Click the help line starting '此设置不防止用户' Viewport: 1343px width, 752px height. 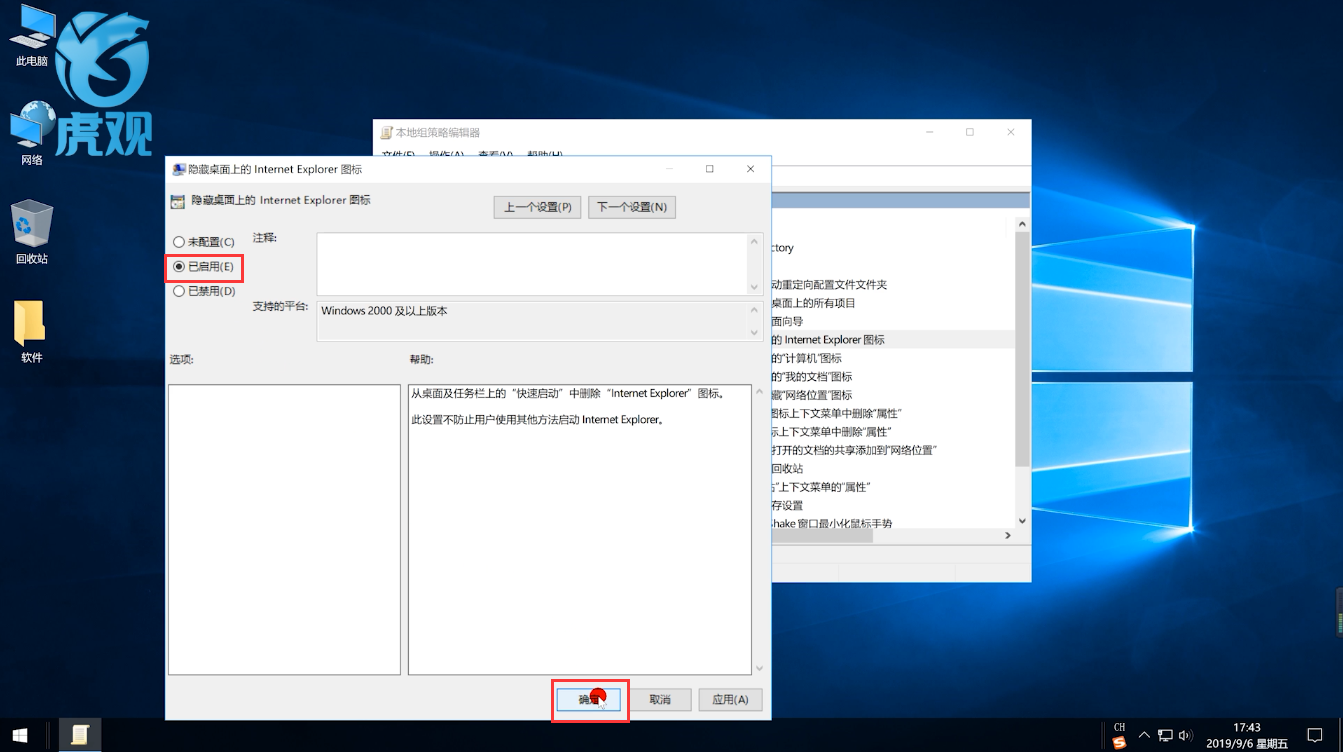pyautogui.click(x=538, y=420)
